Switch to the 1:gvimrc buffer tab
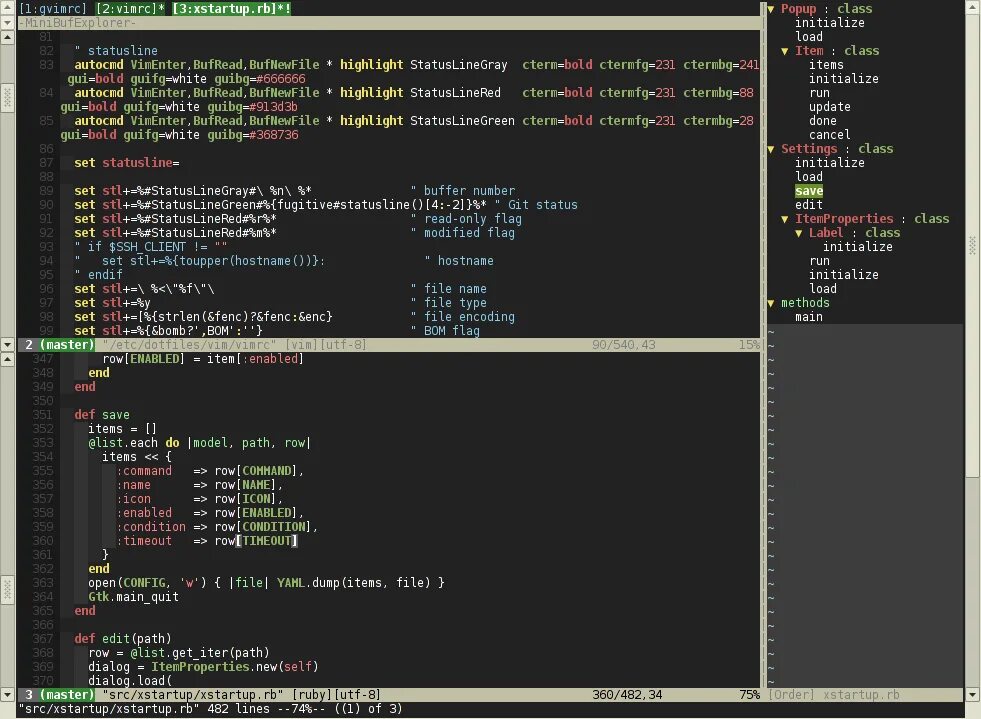 [x=53, y=9]
